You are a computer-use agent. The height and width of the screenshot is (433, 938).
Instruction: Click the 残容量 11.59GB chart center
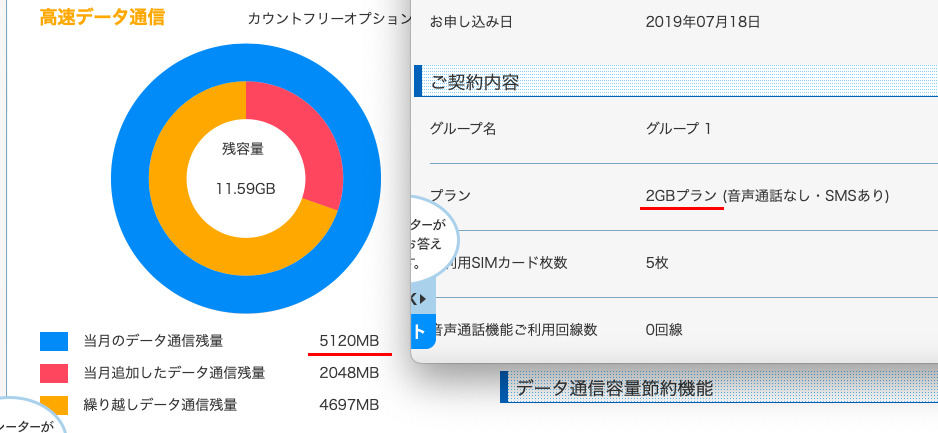pos(245,170)
